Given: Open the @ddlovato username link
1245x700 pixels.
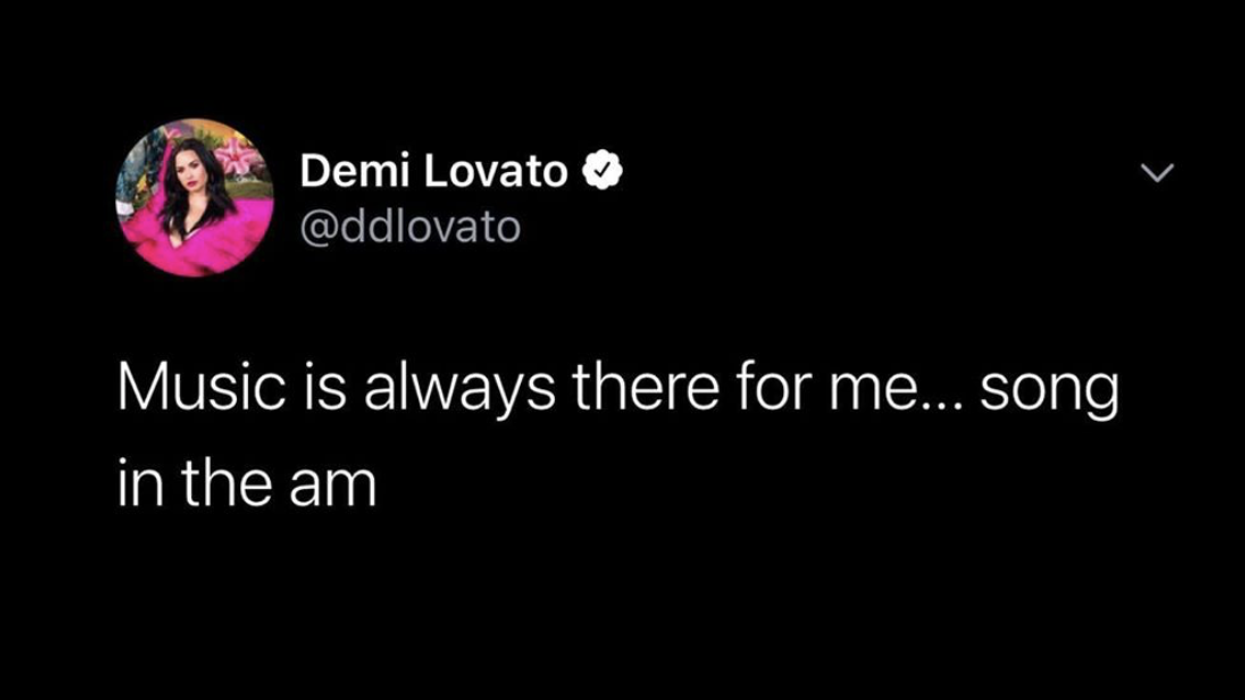Looking at the screenshot, I should click(x=410, y=226).
